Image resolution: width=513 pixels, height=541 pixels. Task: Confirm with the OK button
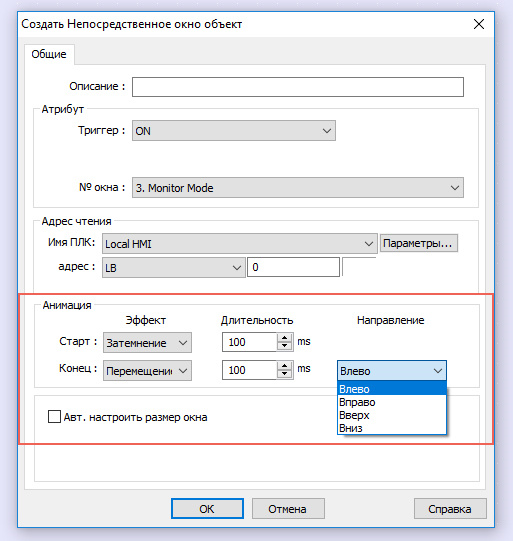[x=207, y=509]
